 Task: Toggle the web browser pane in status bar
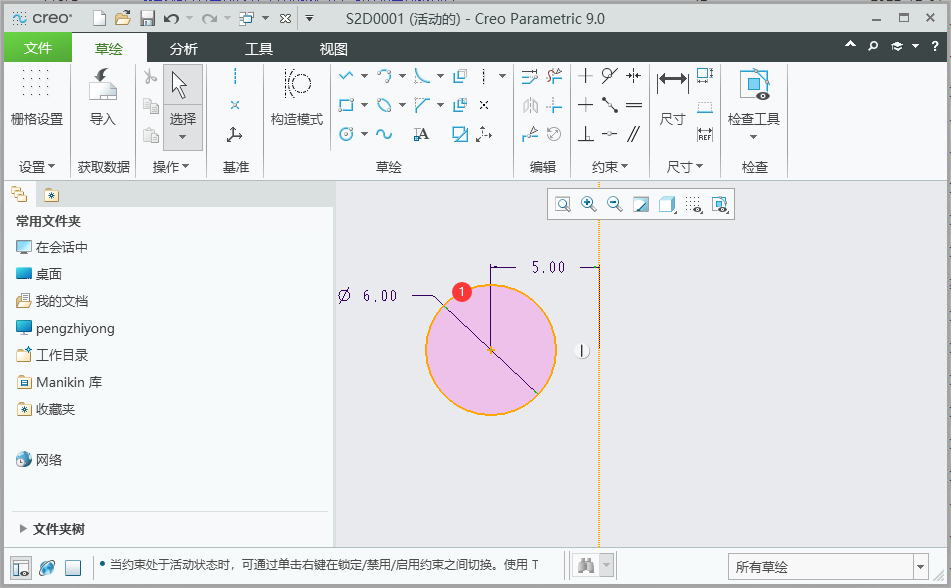pos(47,568)
